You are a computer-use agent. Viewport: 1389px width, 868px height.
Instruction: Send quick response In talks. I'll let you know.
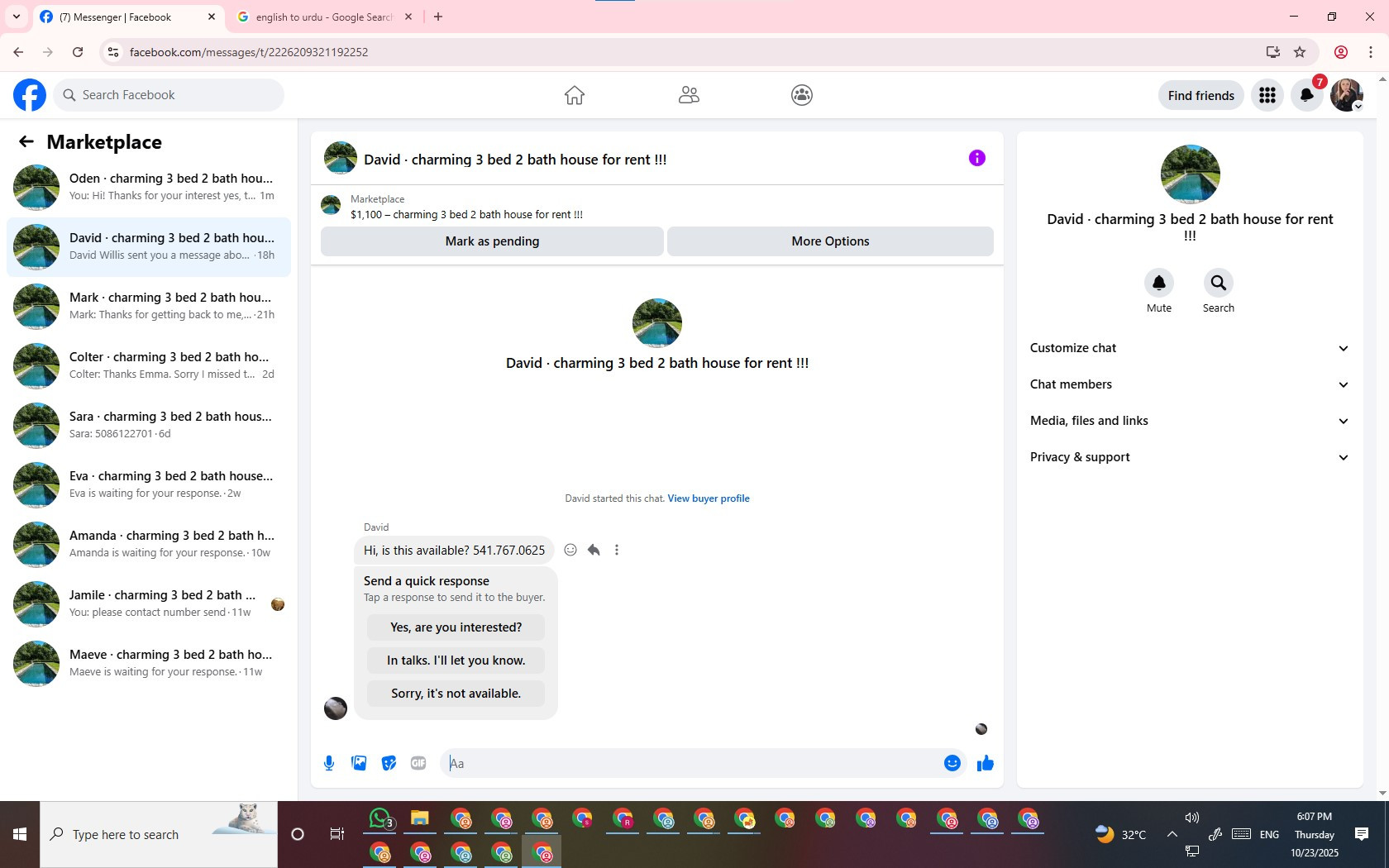(x=456, y=661)
